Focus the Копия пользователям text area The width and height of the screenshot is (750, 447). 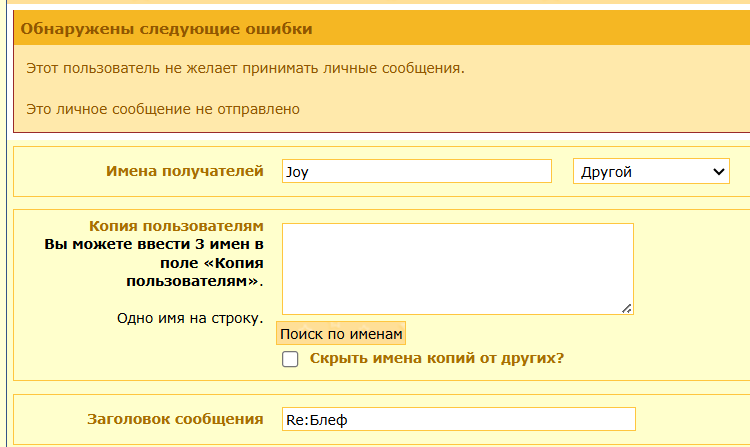(457, 268)
